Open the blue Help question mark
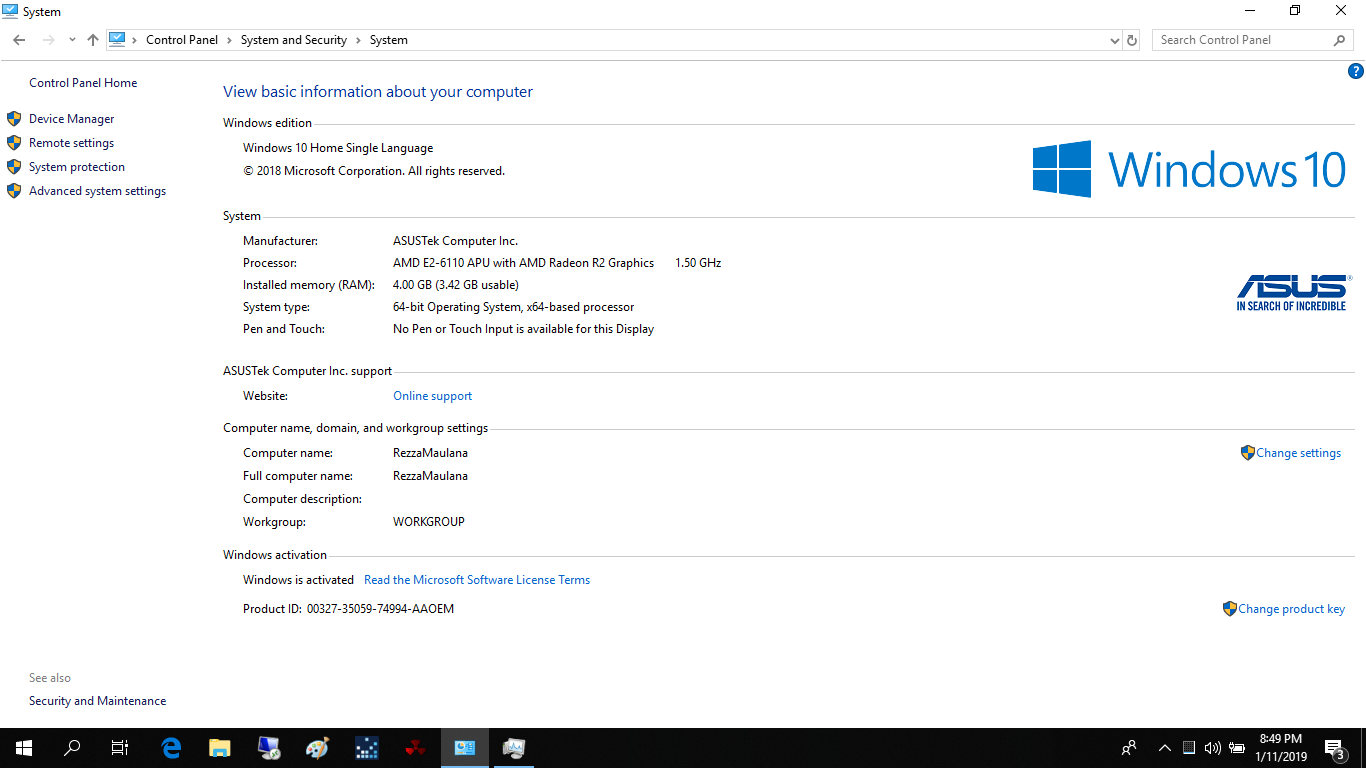1366x768 pixels. click(x=1356, y=71)
